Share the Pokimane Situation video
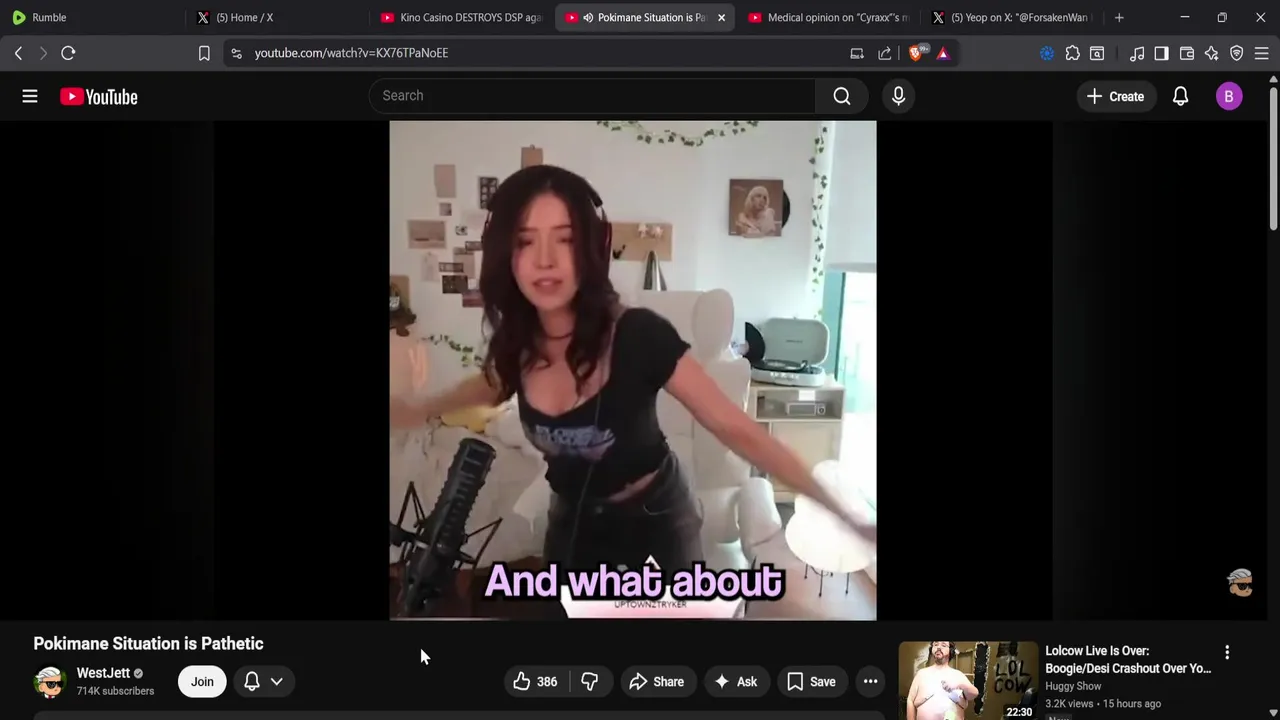Image resolution: width=1280 pixels, height=720 pixels. (657, 682)
